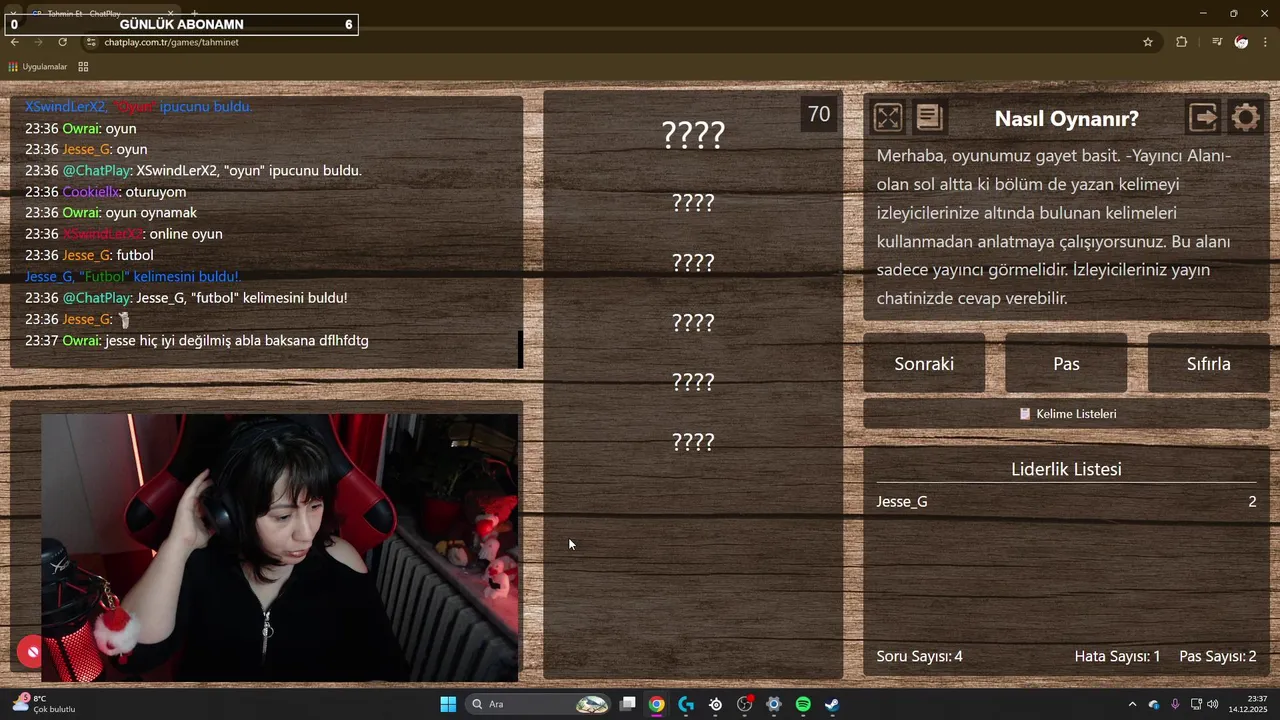Click the Sonraki button
Screen dimensions: 1280x720
[x=924, y=363]
